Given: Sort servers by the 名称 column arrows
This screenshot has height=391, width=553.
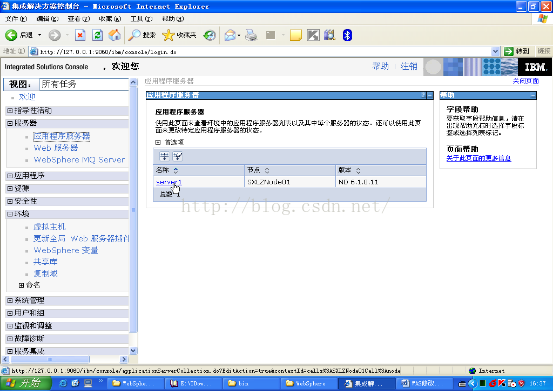Looking at the screenshot, I should [x=176, y=171].
